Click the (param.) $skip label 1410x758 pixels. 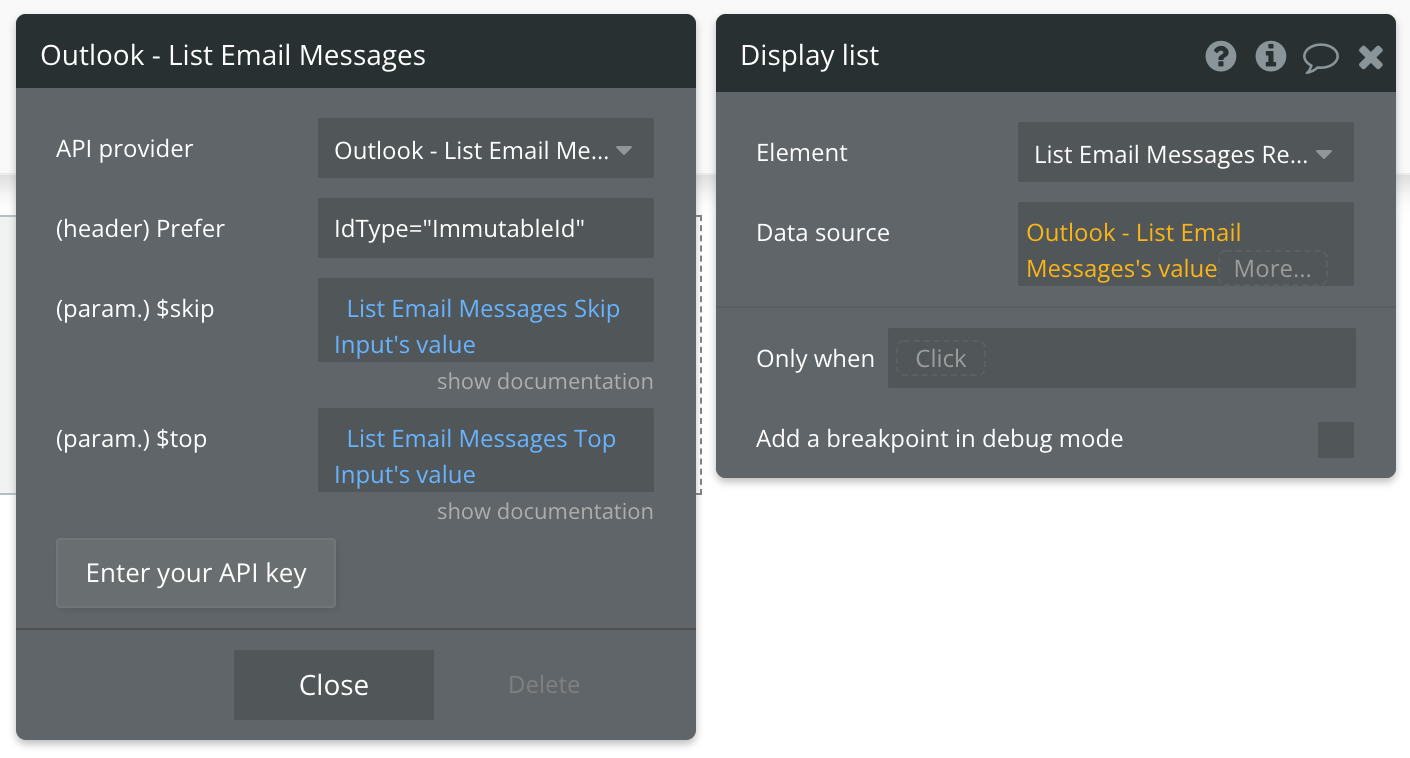(135, 309)
